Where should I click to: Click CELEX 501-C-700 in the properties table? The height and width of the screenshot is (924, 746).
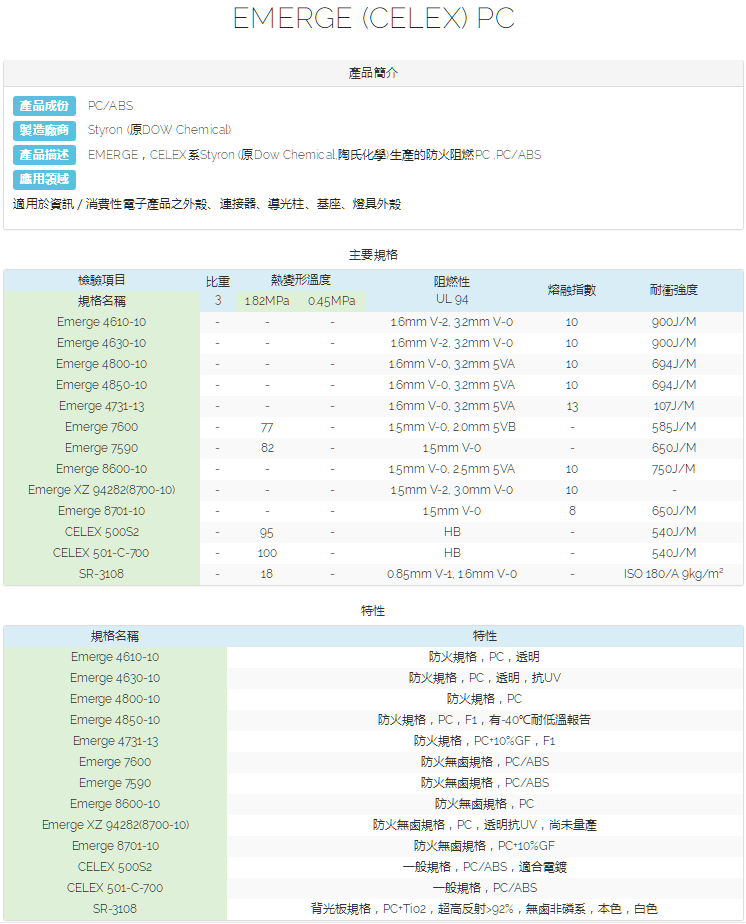click(115, 887)
